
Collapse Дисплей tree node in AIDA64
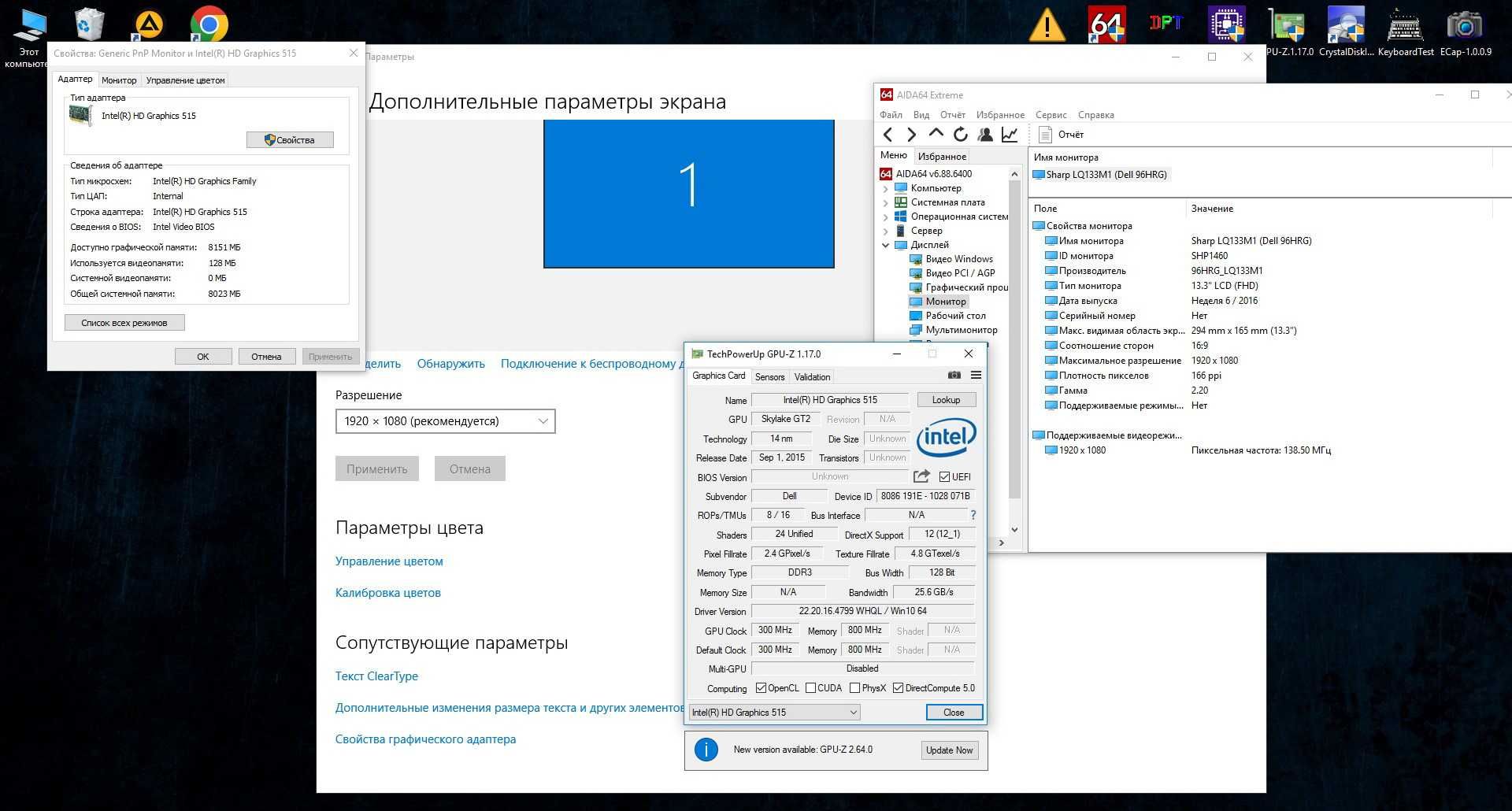[885, 246]
